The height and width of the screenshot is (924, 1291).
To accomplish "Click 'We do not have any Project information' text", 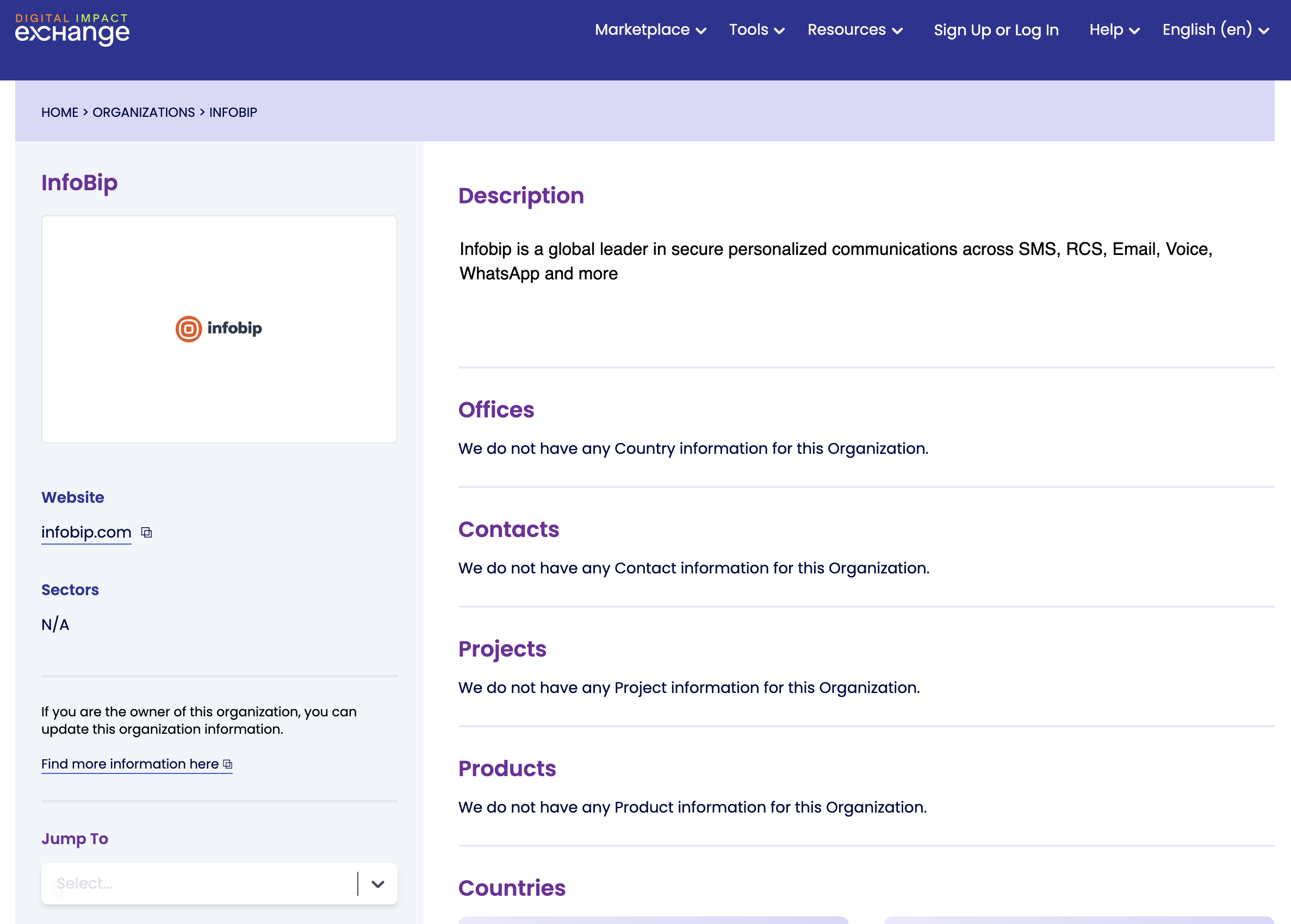I will [689, 688].
